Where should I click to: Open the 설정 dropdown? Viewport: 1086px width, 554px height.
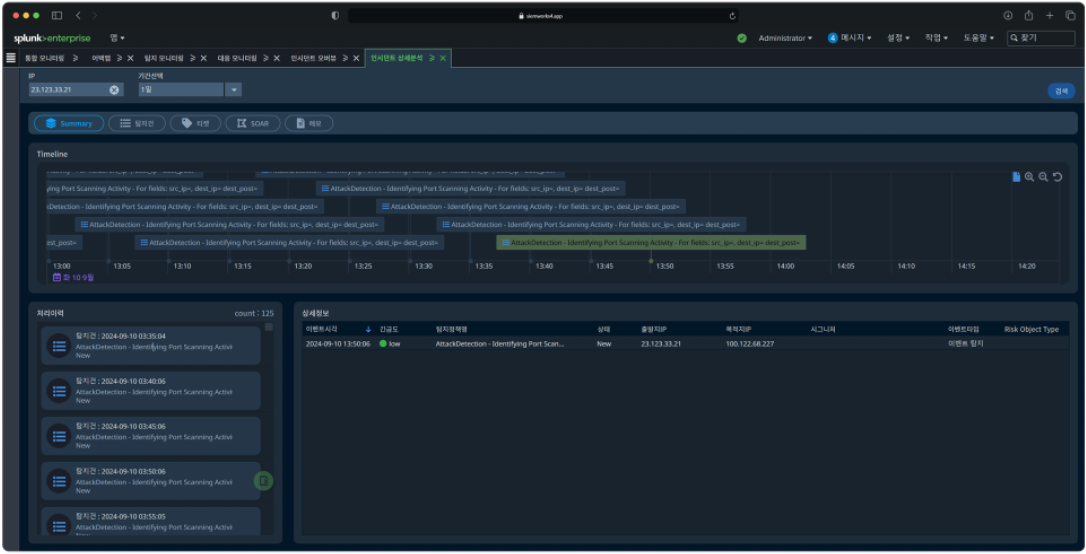pos(898,38)
